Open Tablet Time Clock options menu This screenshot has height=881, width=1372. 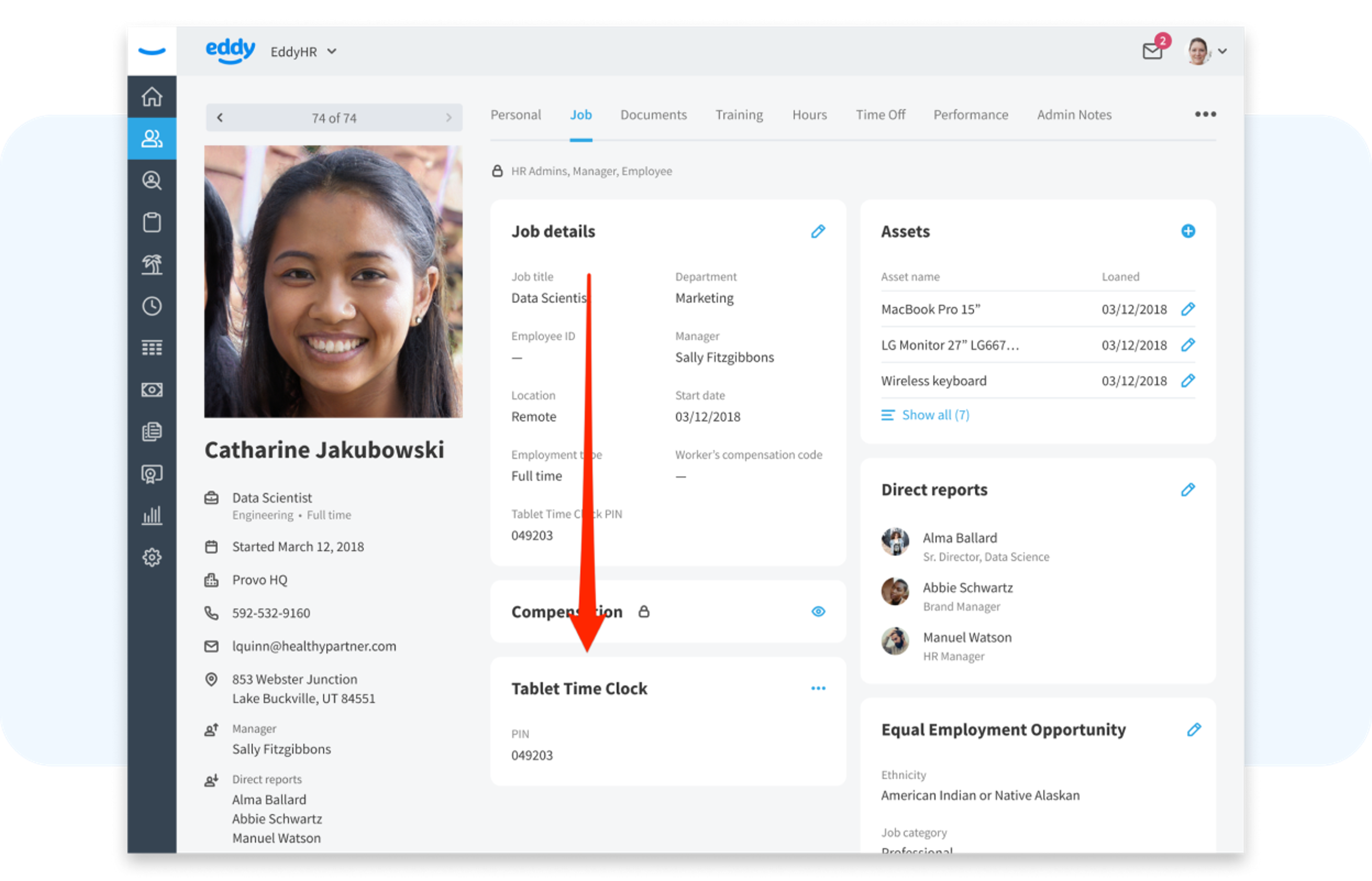tap(818, 688)
